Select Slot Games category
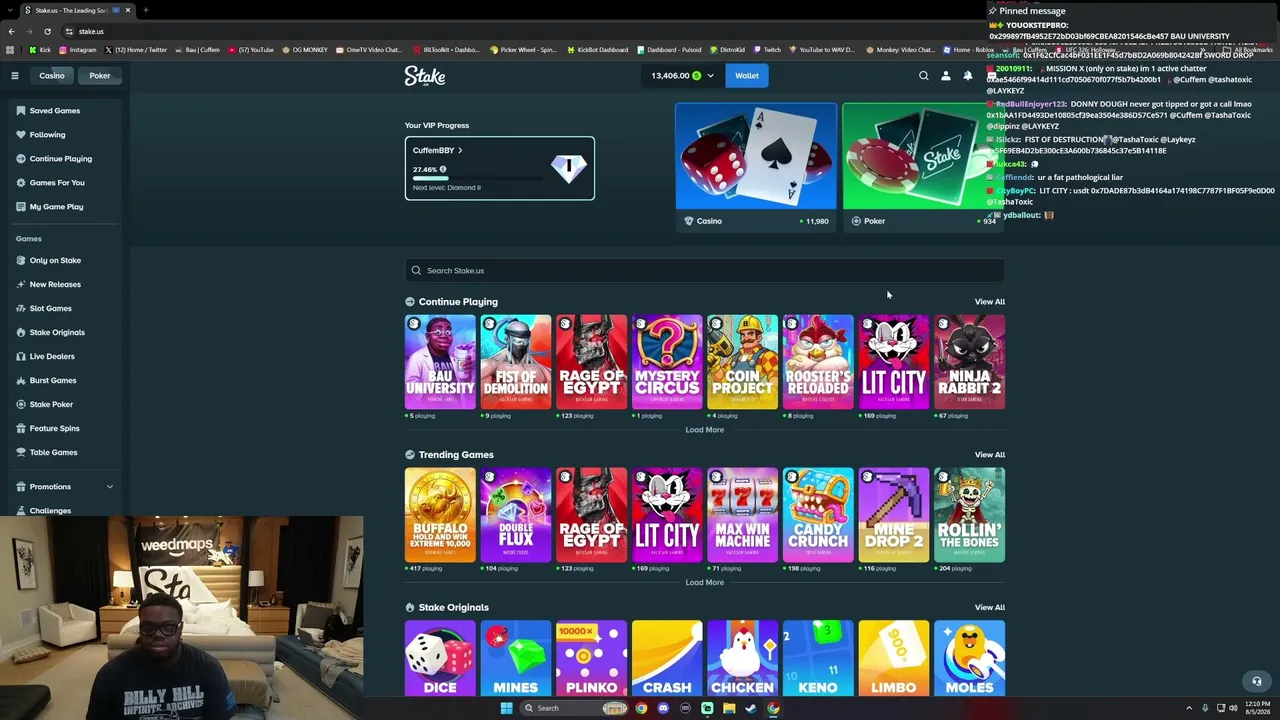1280x720 pixels. pos(65,309)
